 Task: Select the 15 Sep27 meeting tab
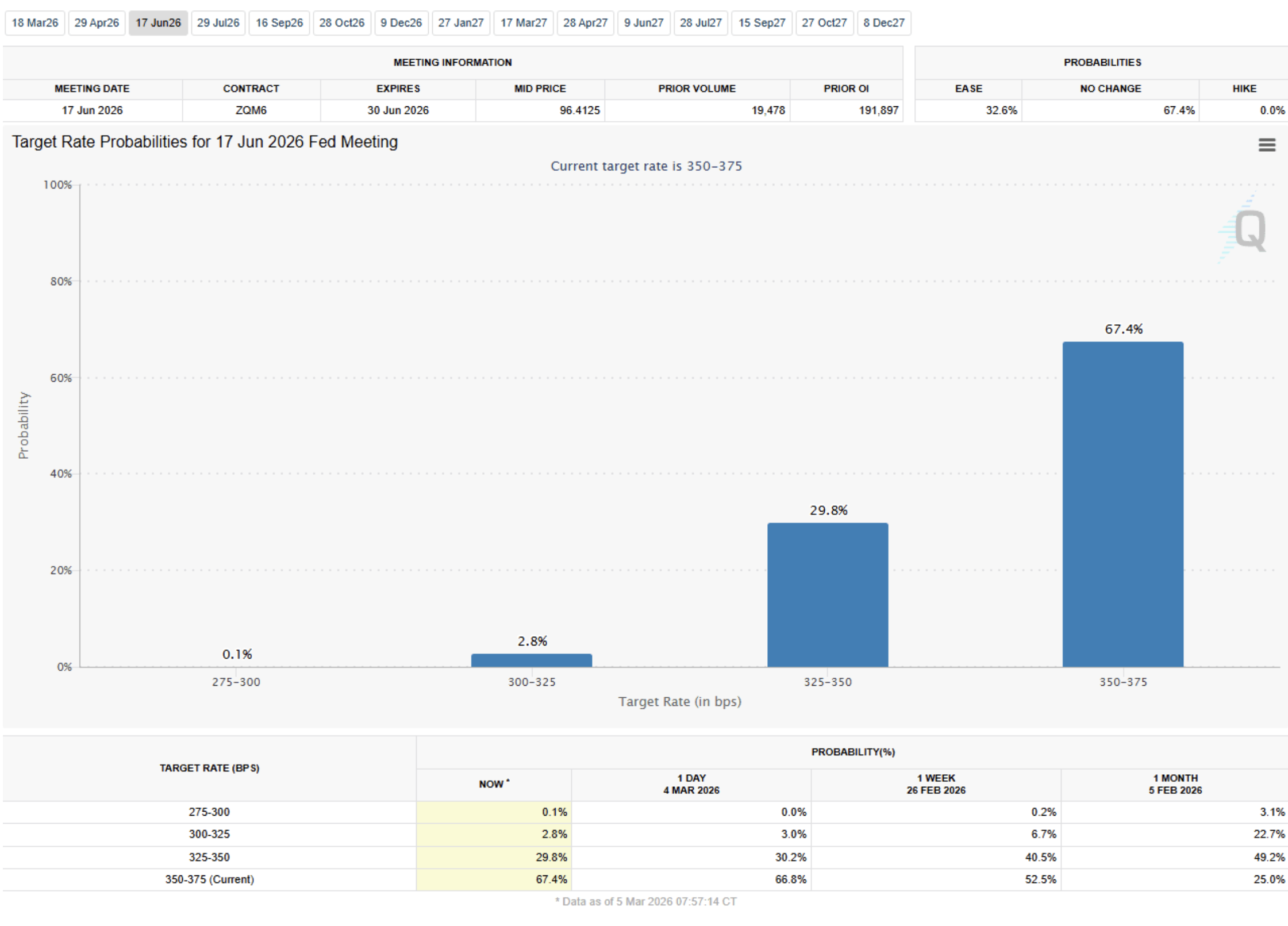point(762,23)
